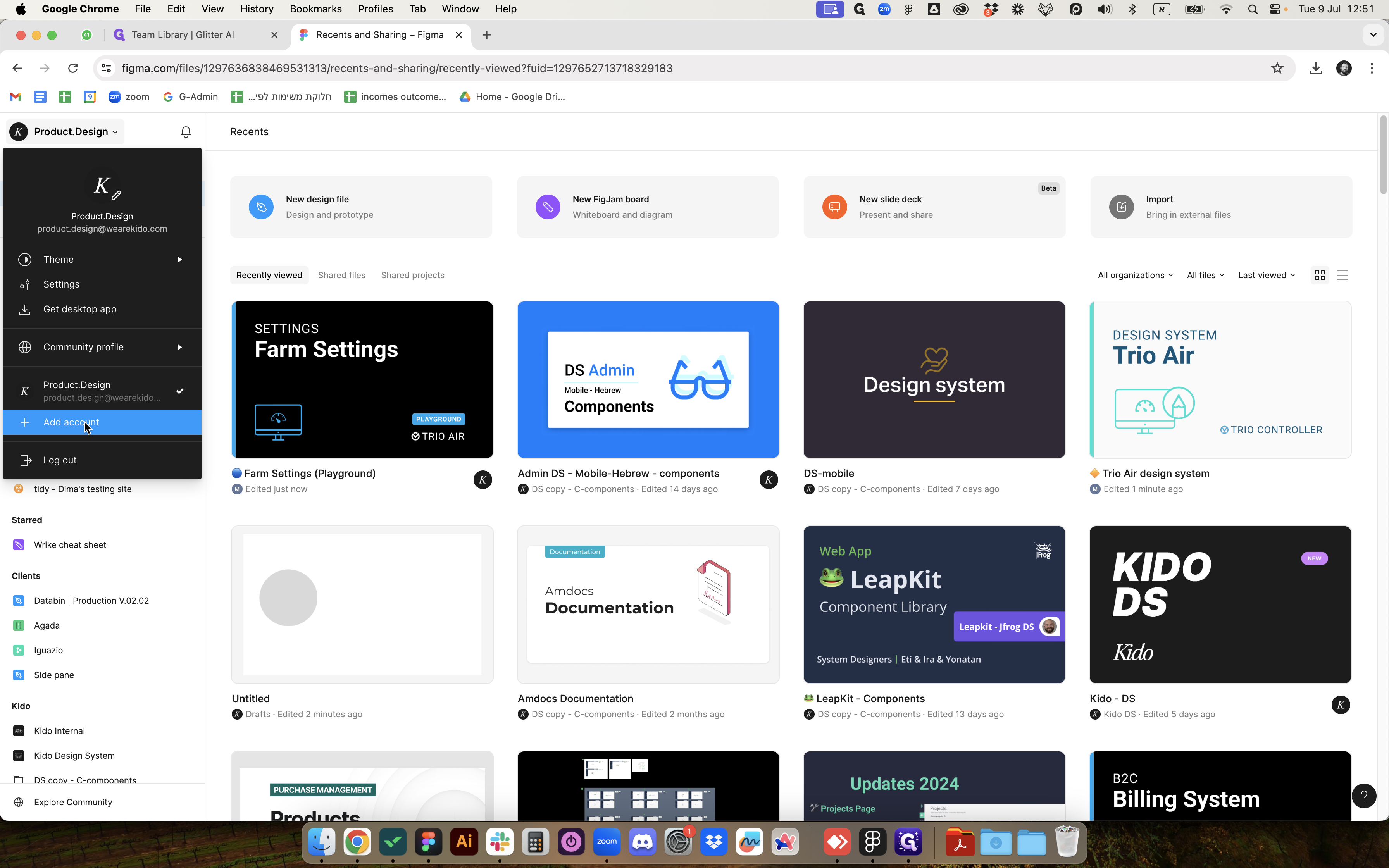Open zoom bookmark link
The width and height of the screenshot is (1389, 868).
click(129, 96)
